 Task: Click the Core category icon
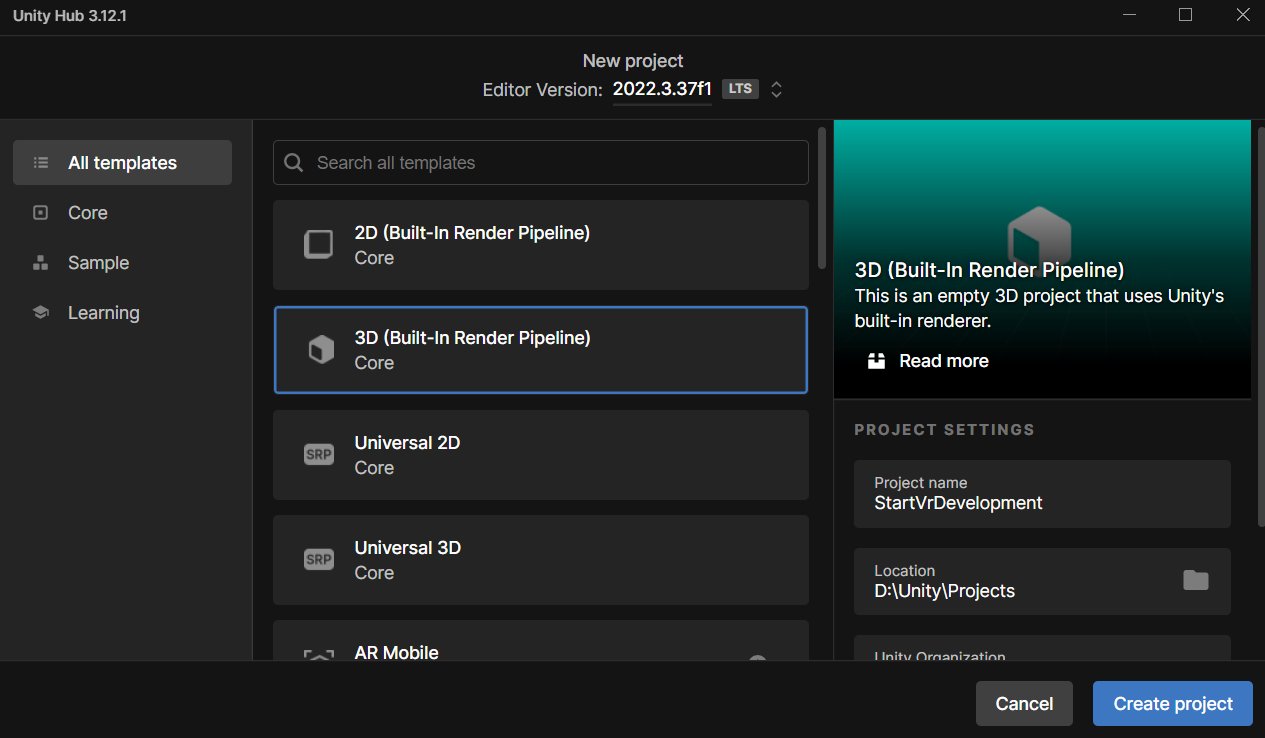[41, 212]
